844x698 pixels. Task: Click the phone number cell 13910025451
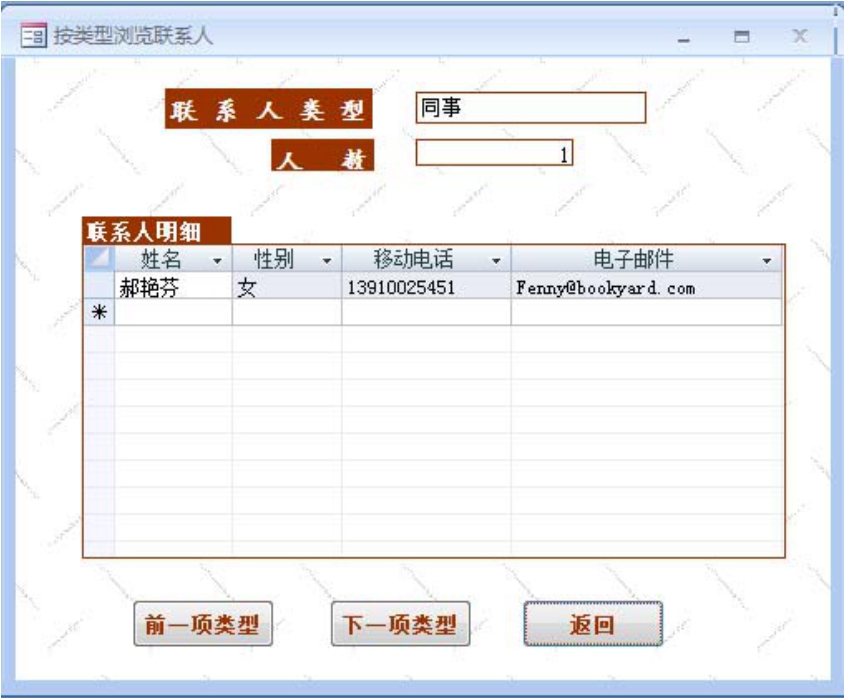click(x=426, y=288)
